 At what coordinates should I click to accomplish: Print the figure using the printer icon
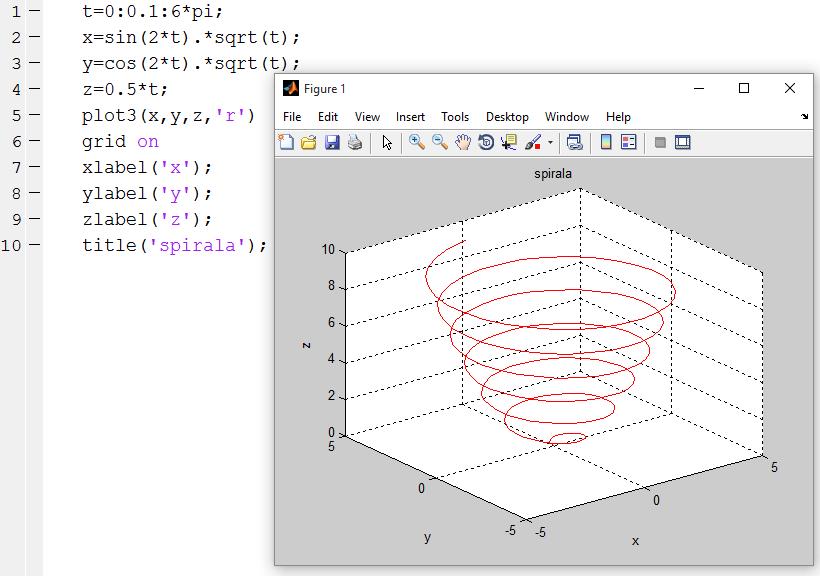point(355,142)
